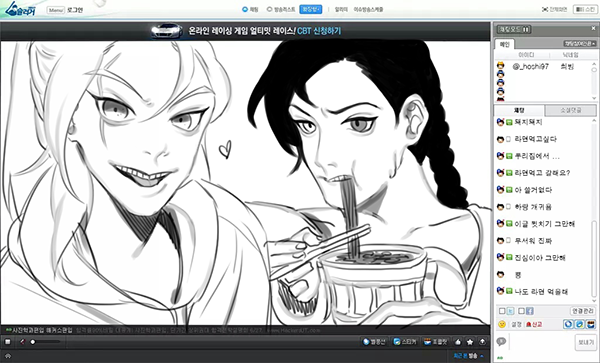This screenshot has width=600, height=363.
Task: Click the thumbs-up recommend icon below the video
Action: tap(458, 342)
